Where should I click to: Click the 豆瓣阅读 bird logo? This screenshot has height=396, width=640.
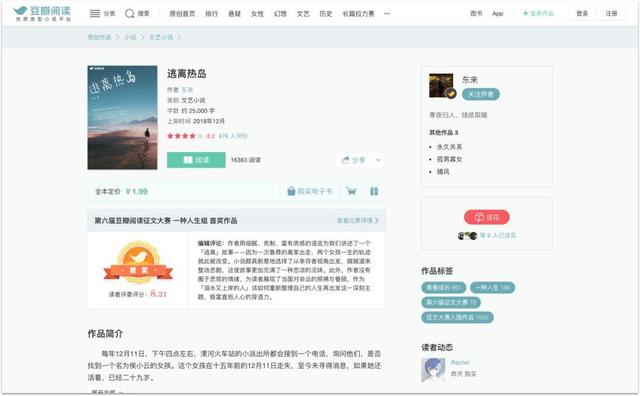[42, 13]
